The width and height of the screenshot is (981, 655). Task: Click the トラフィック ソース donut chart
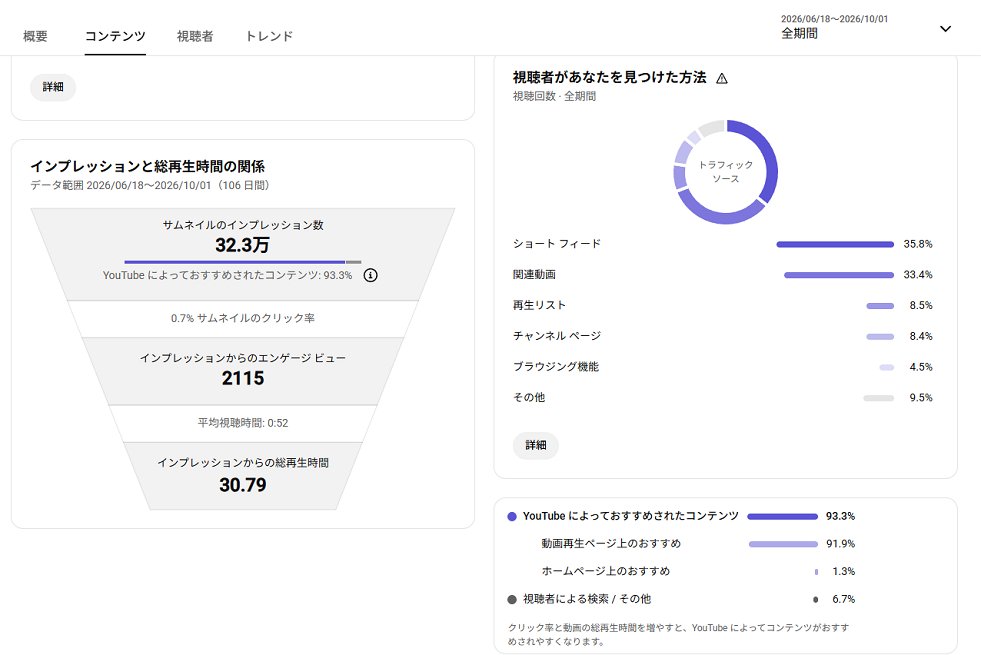726,172
